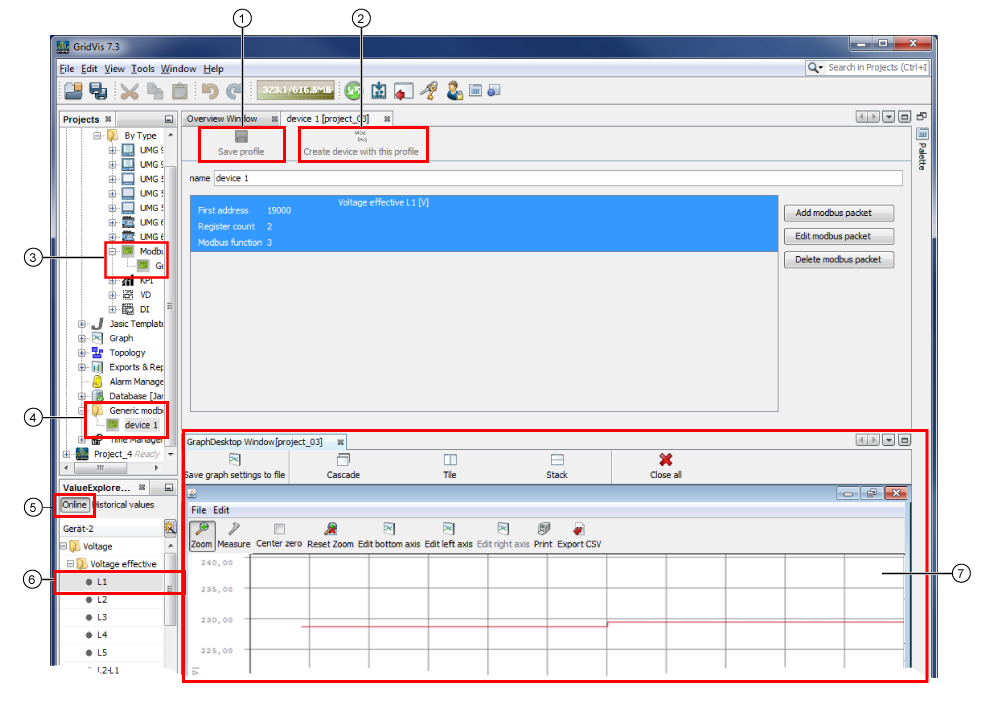
Task: Click the Delete modbus packet button
Action: pos(838,259)
